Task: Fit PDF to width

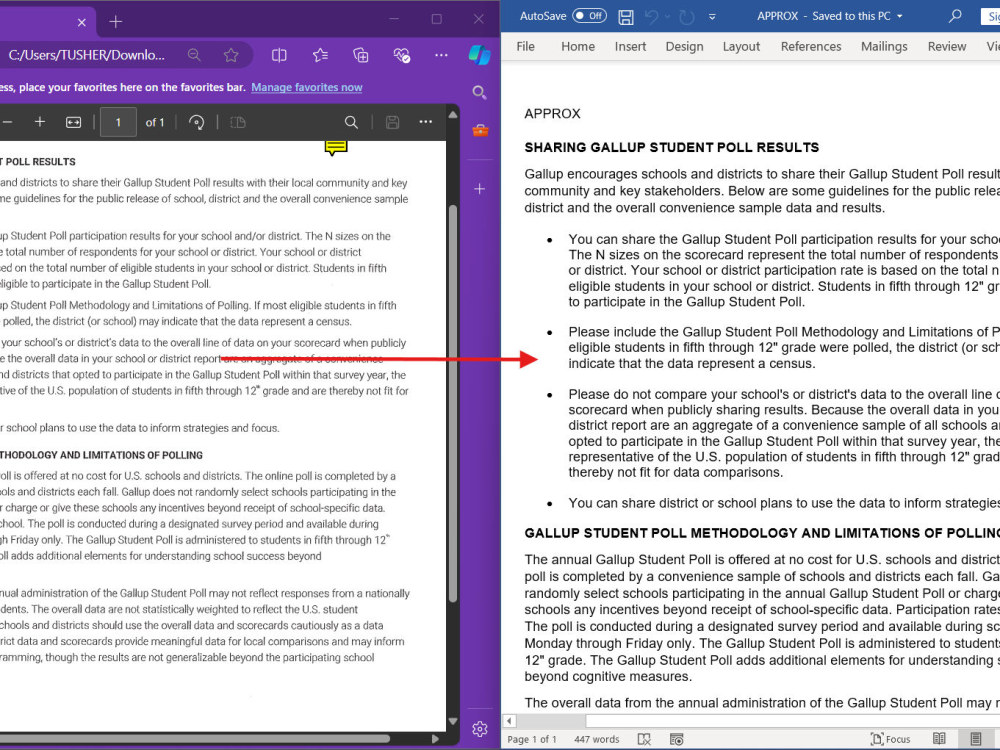Action: pos(73,122)
